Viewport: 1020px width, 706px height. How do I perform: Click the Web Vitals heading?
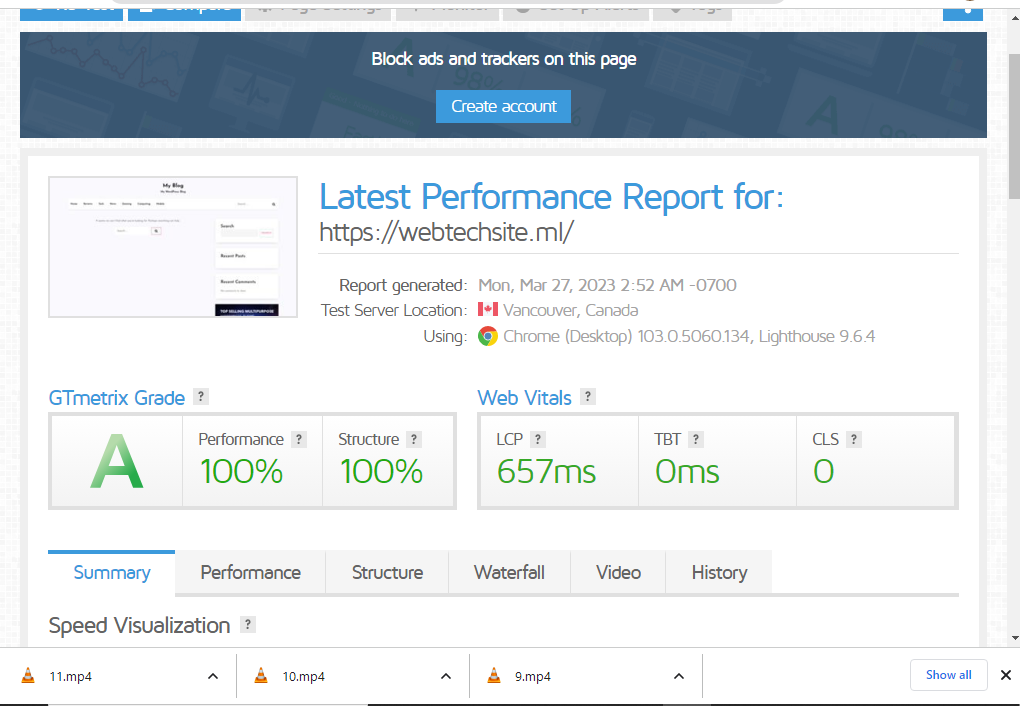point(524,398)
